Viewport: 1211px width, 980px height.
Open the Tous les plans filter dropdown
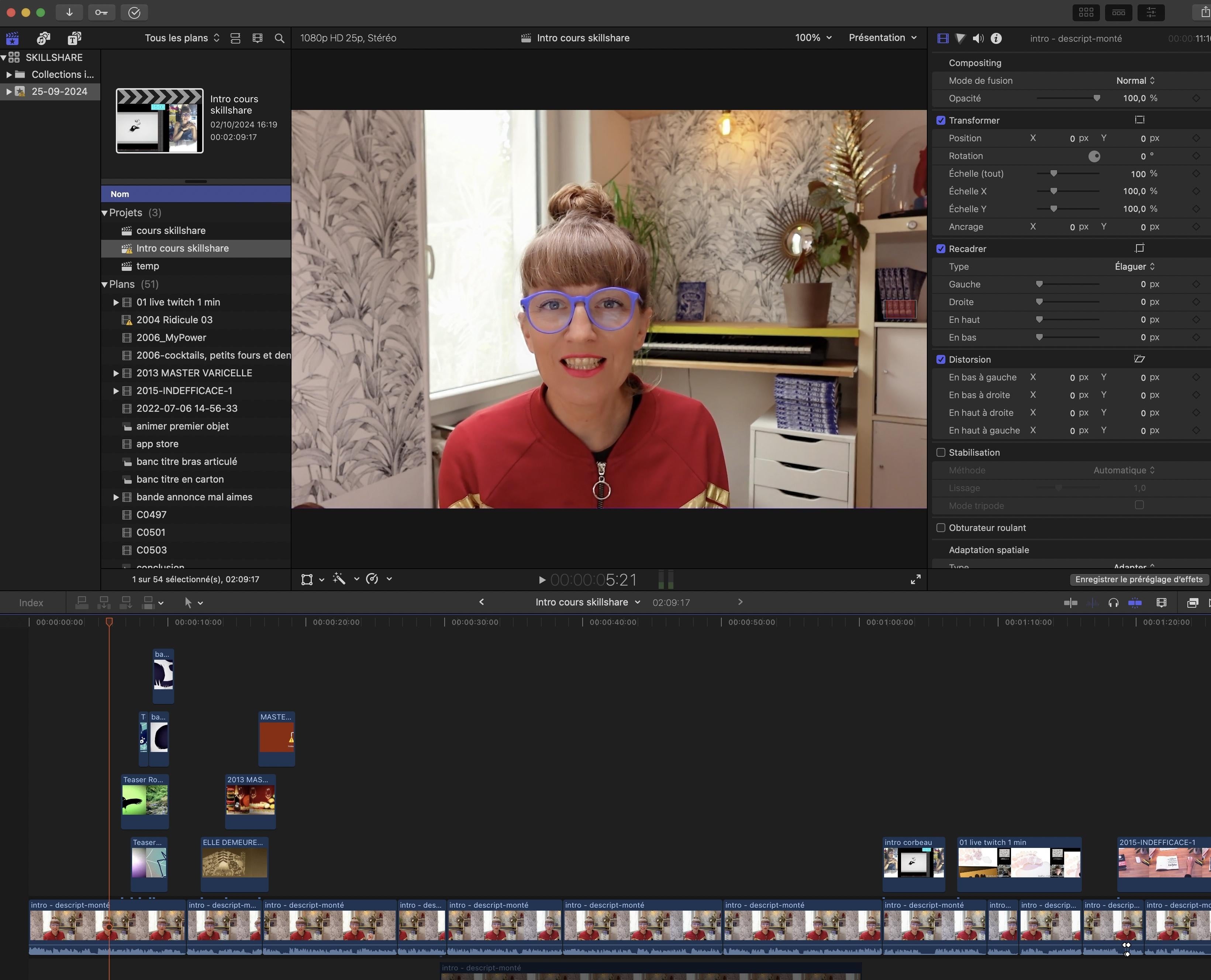tap(182, 38)
